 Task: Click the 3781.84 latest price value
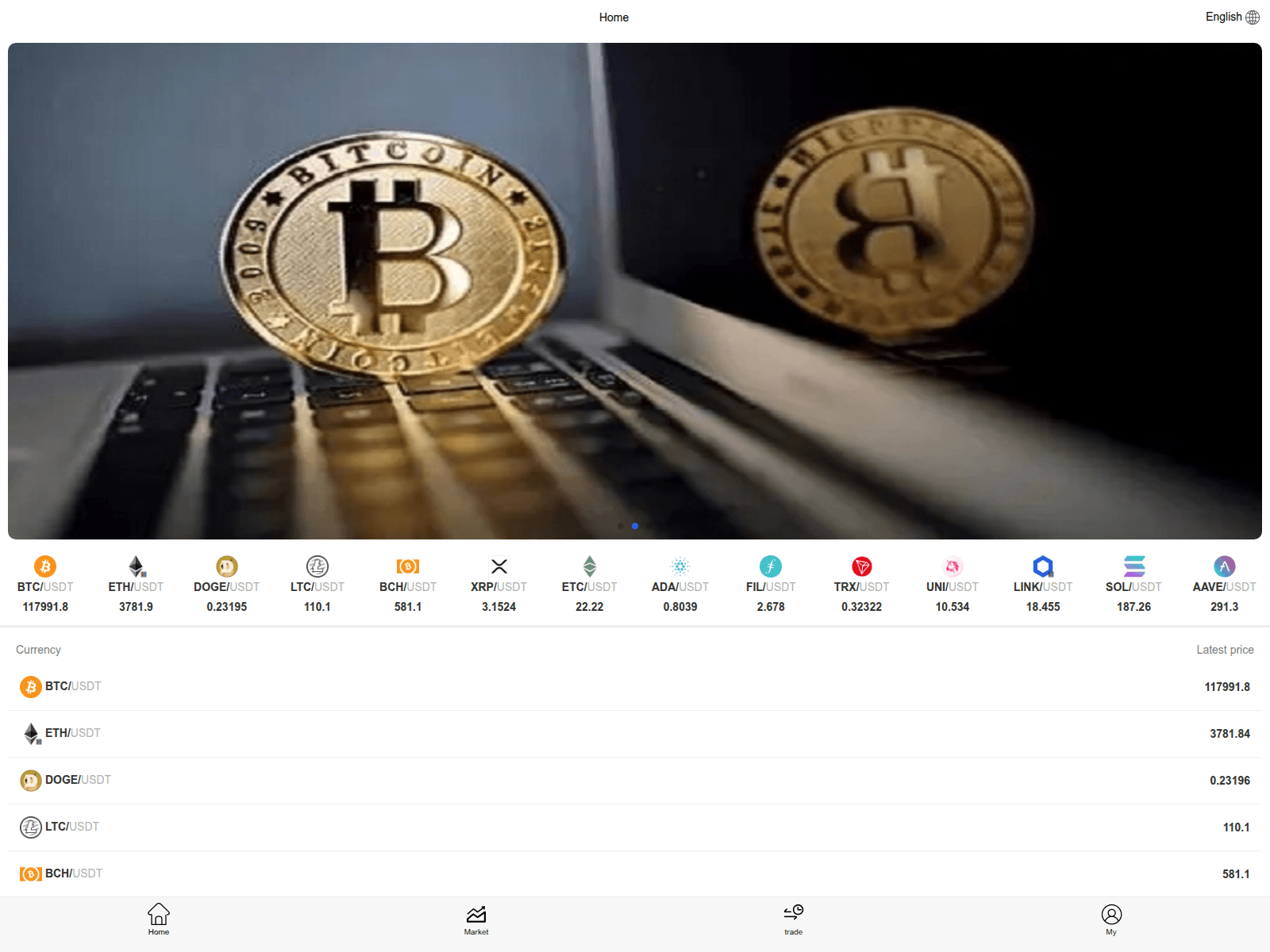pyautogui.click(x=1230, y=734)
